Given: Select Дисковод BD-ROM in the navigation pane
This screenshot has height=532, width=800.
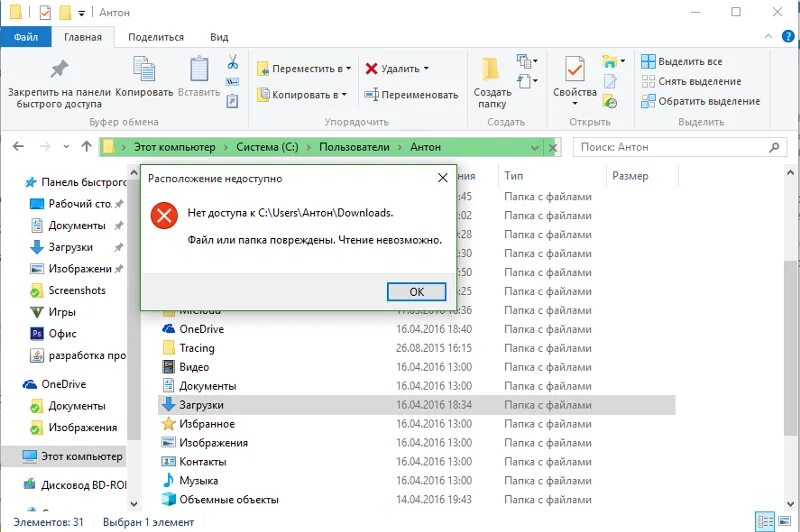Looking at the screenshot, I should pos(74,485).
